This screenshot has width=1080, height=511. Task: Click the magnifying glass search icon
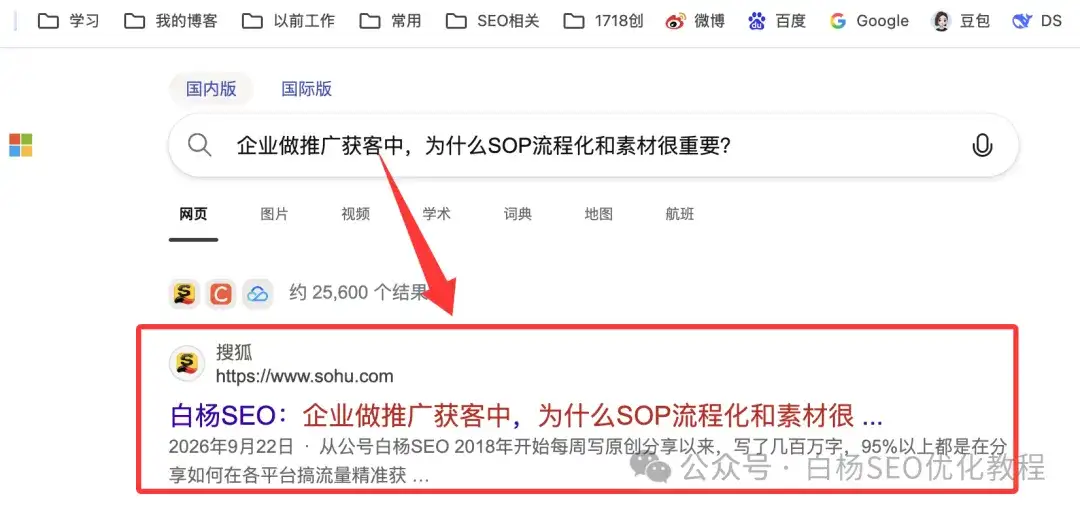(200, 145)
